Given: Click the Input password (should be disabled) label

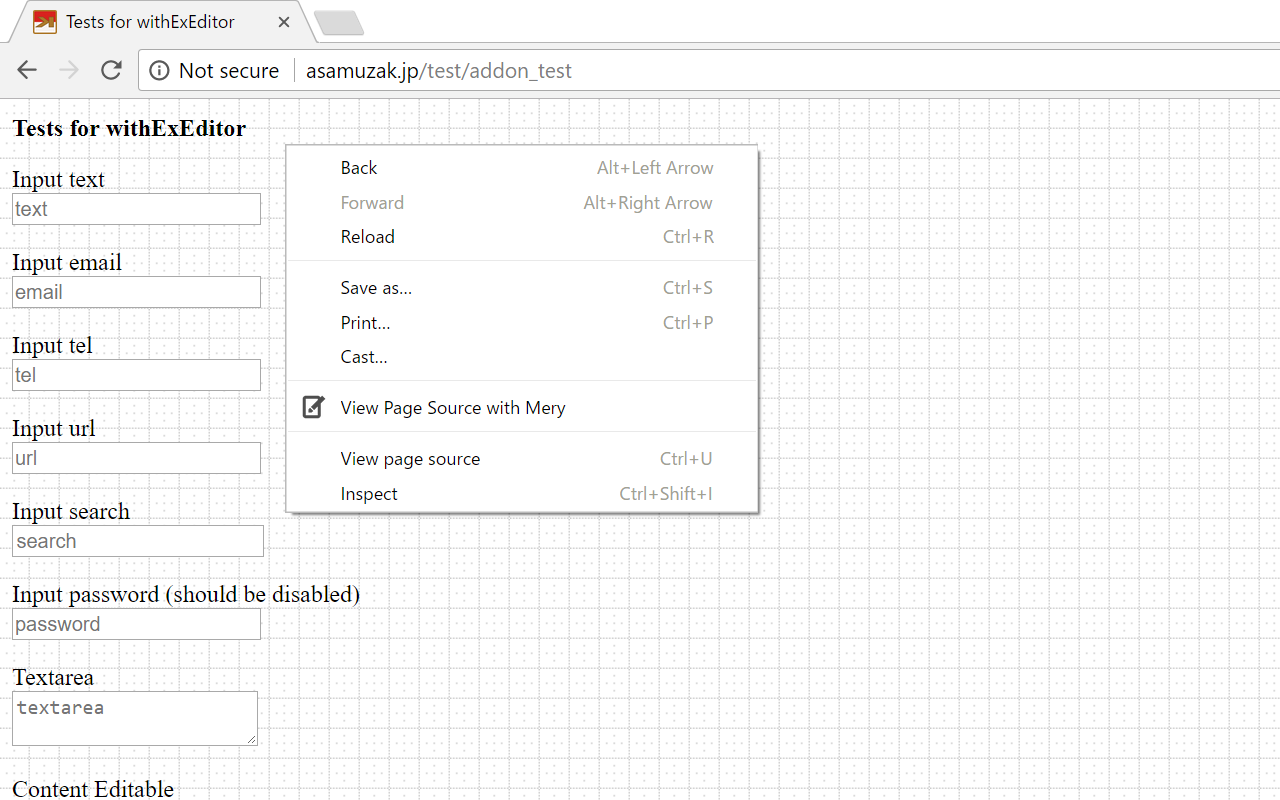Looking at the screenshot, I should tap(186, 594).
